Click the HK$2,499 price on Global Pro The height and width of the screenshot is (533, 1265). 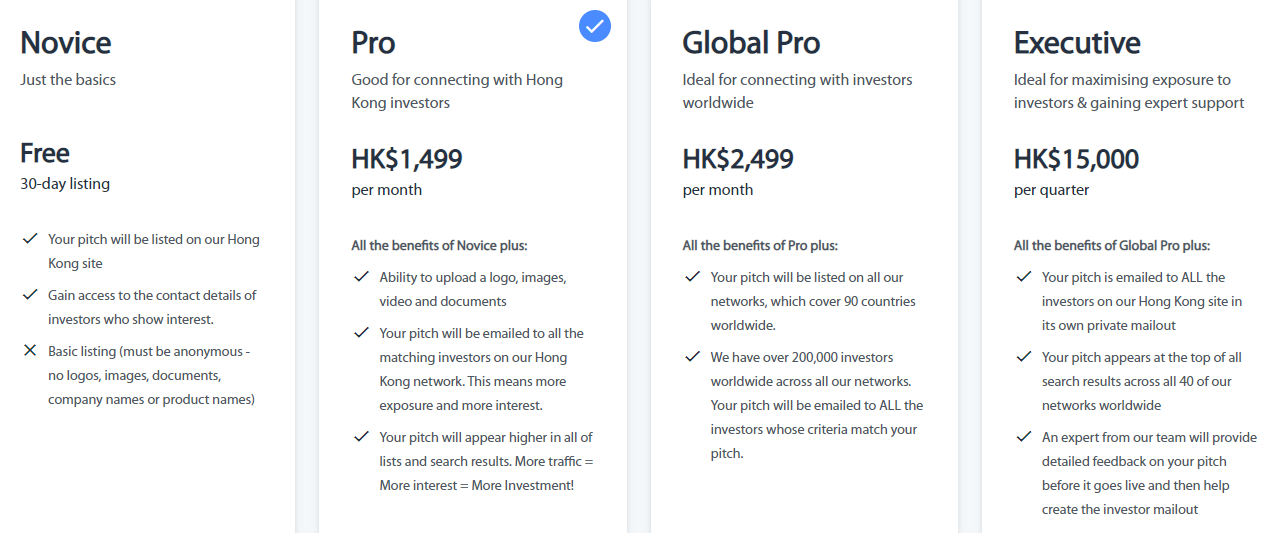(738, 159)
